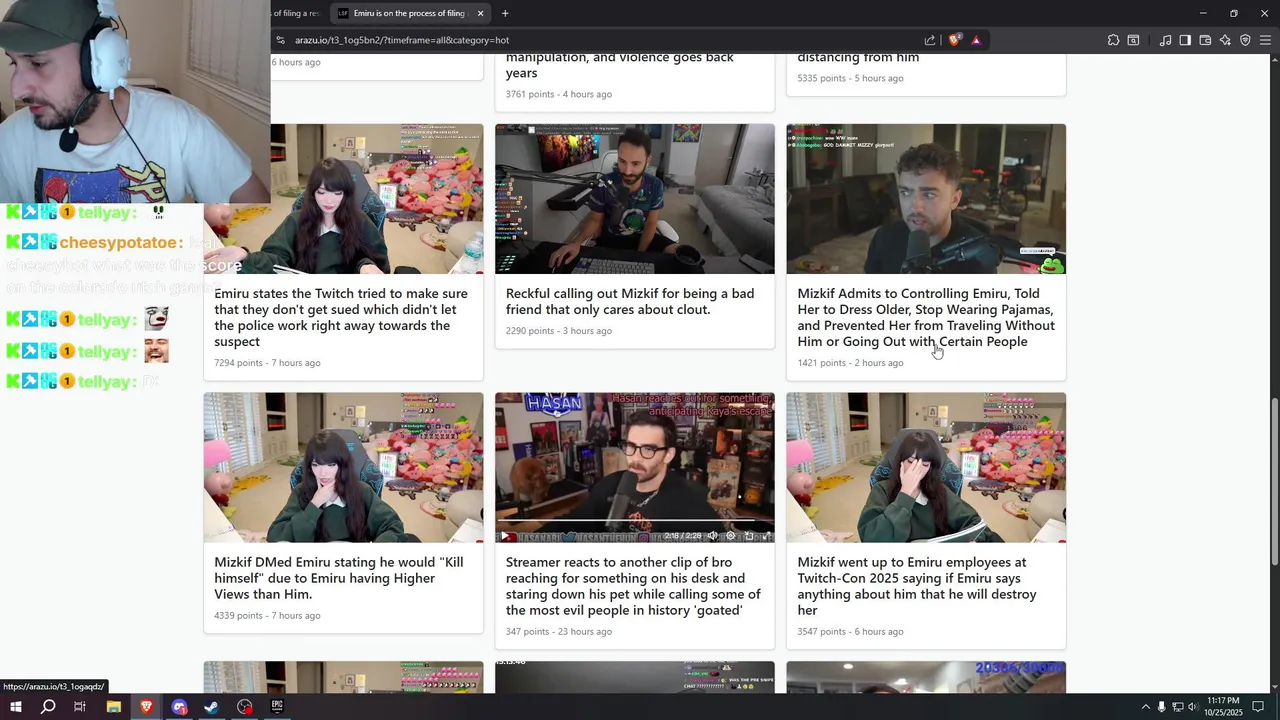
Task: Open 'Streamer reacts to another clip' post title
Action: (633, 586)
